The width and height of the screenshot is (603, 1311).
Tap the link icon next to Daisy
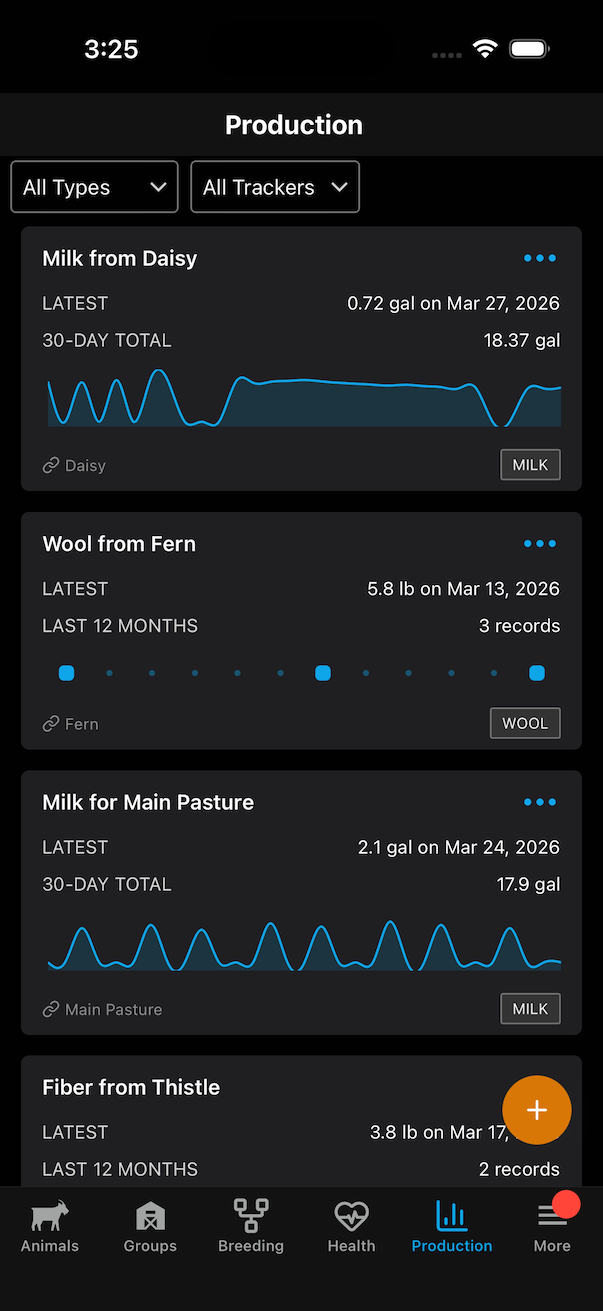pyautogui.click(x=49, y=464)
